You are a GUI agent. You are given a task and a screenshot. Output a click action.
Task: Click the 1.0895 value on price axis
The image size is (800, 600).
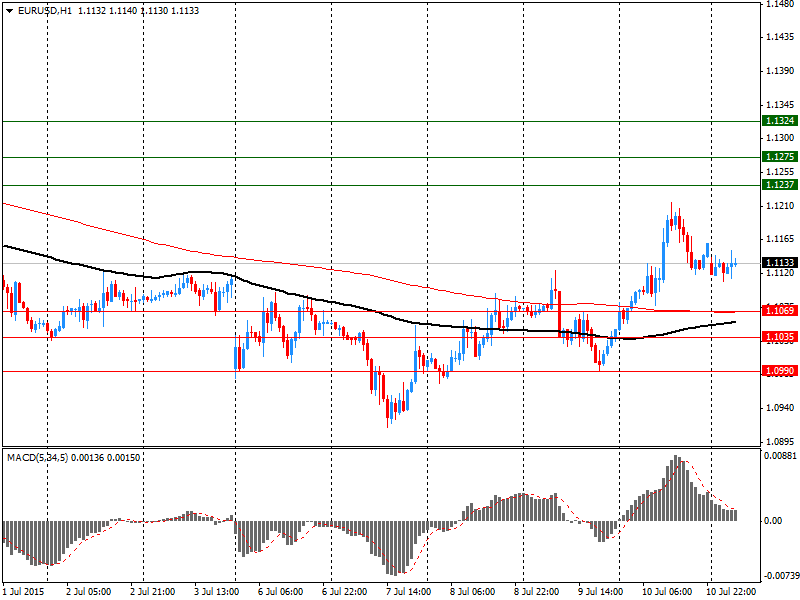tap(780, 442)
